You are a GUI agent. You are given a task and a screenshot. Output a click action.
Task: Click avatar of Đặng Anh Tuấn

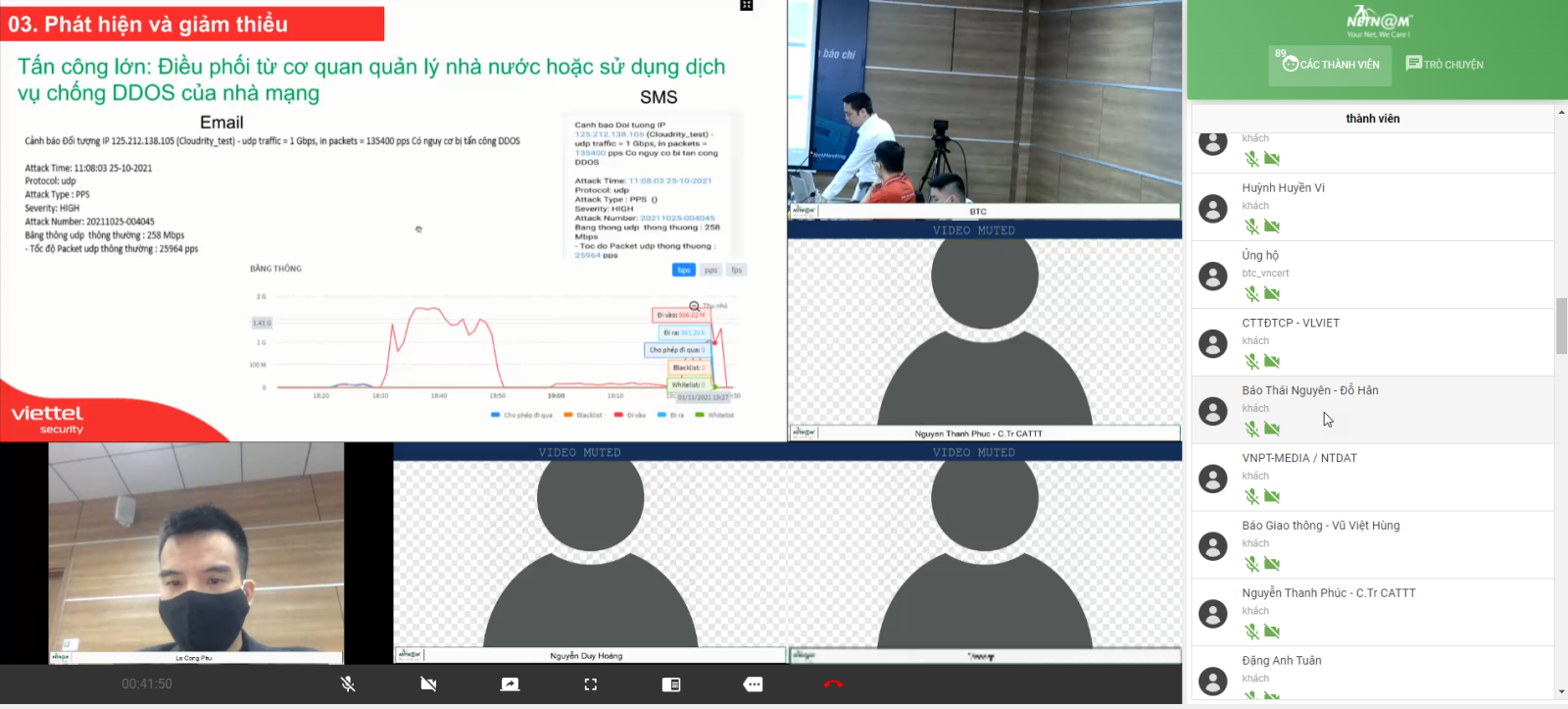point(1213,682)
